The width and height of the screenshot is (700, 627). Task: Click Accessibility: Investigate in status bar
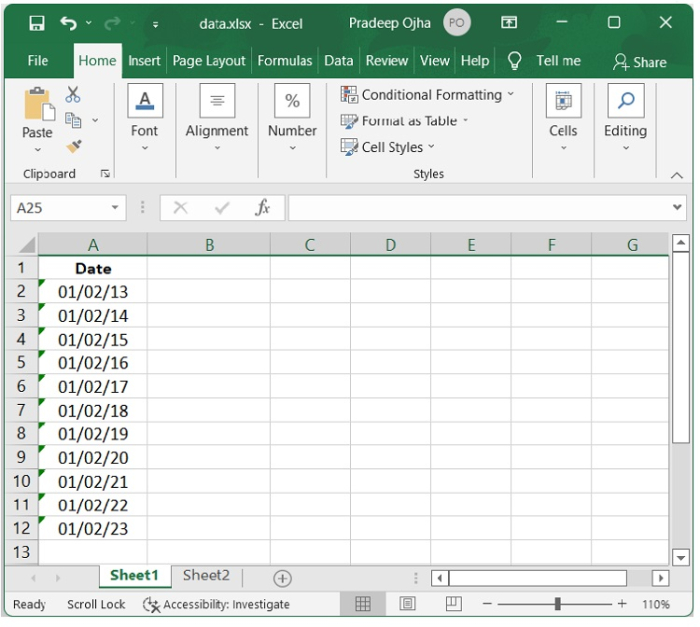click(x=217, y=605)
